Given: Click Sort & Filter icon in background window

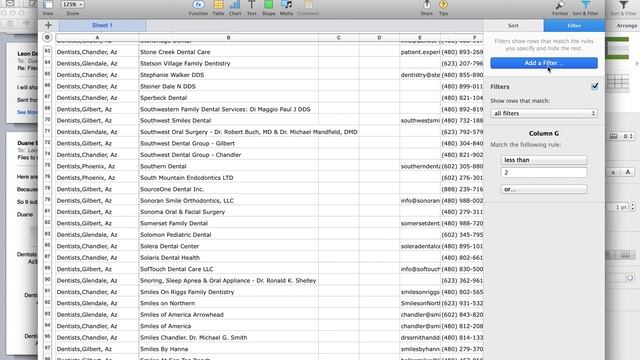Looking at the screenshot, I should coord(623,5).
